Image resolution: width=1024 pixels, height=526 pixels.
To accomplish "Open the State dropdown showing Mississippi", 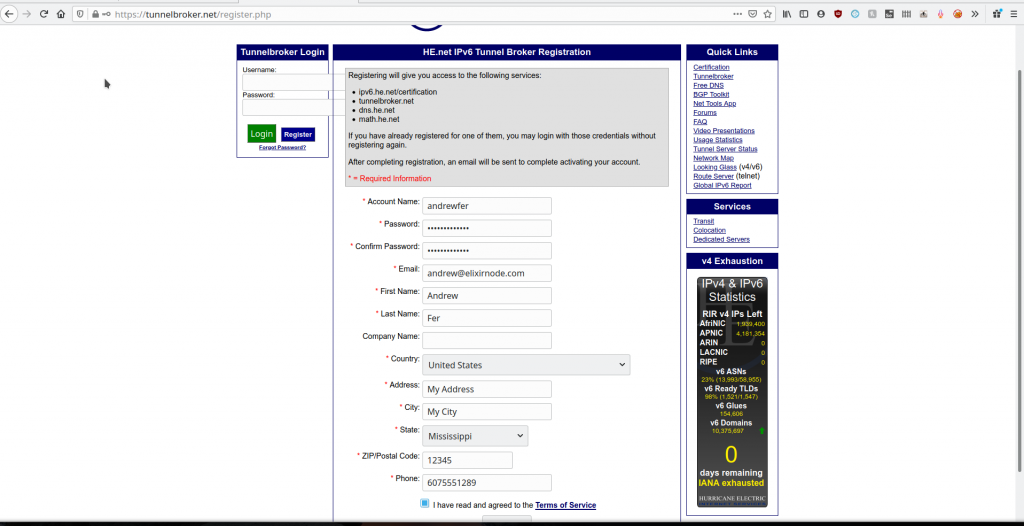I will (475, 436).
